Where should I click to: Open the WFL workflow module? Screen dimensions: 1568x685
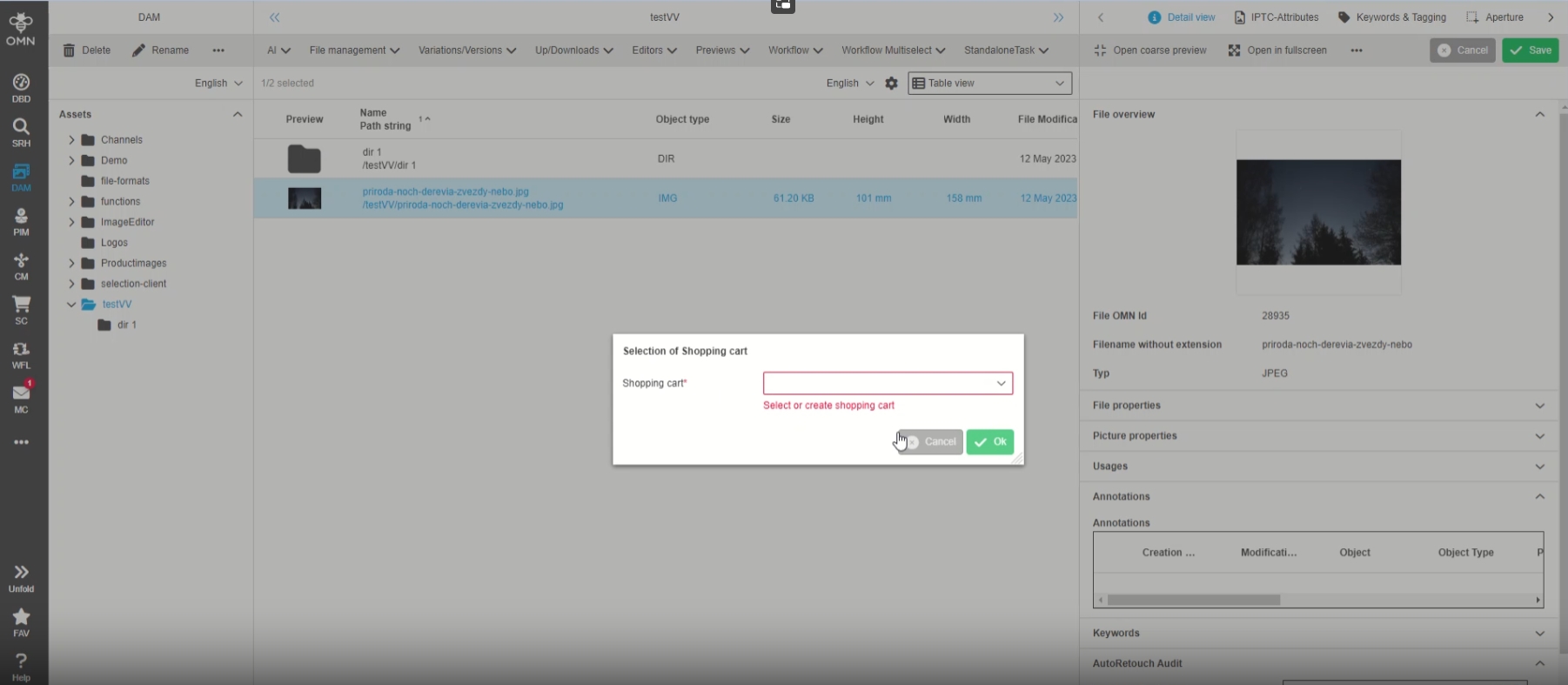pos(21,354)
